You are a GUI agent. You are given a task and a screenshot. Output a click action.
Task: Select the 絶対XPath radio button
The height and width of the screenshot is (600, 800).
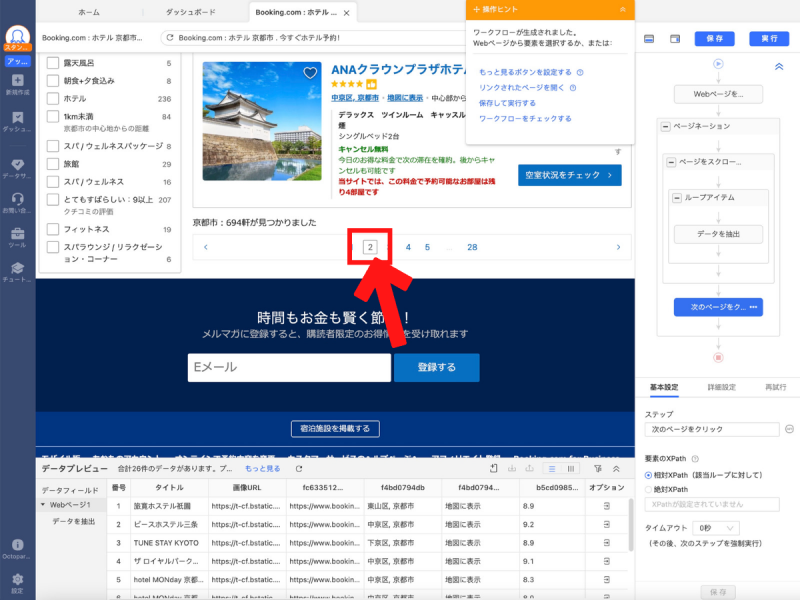tap(648, 489)
